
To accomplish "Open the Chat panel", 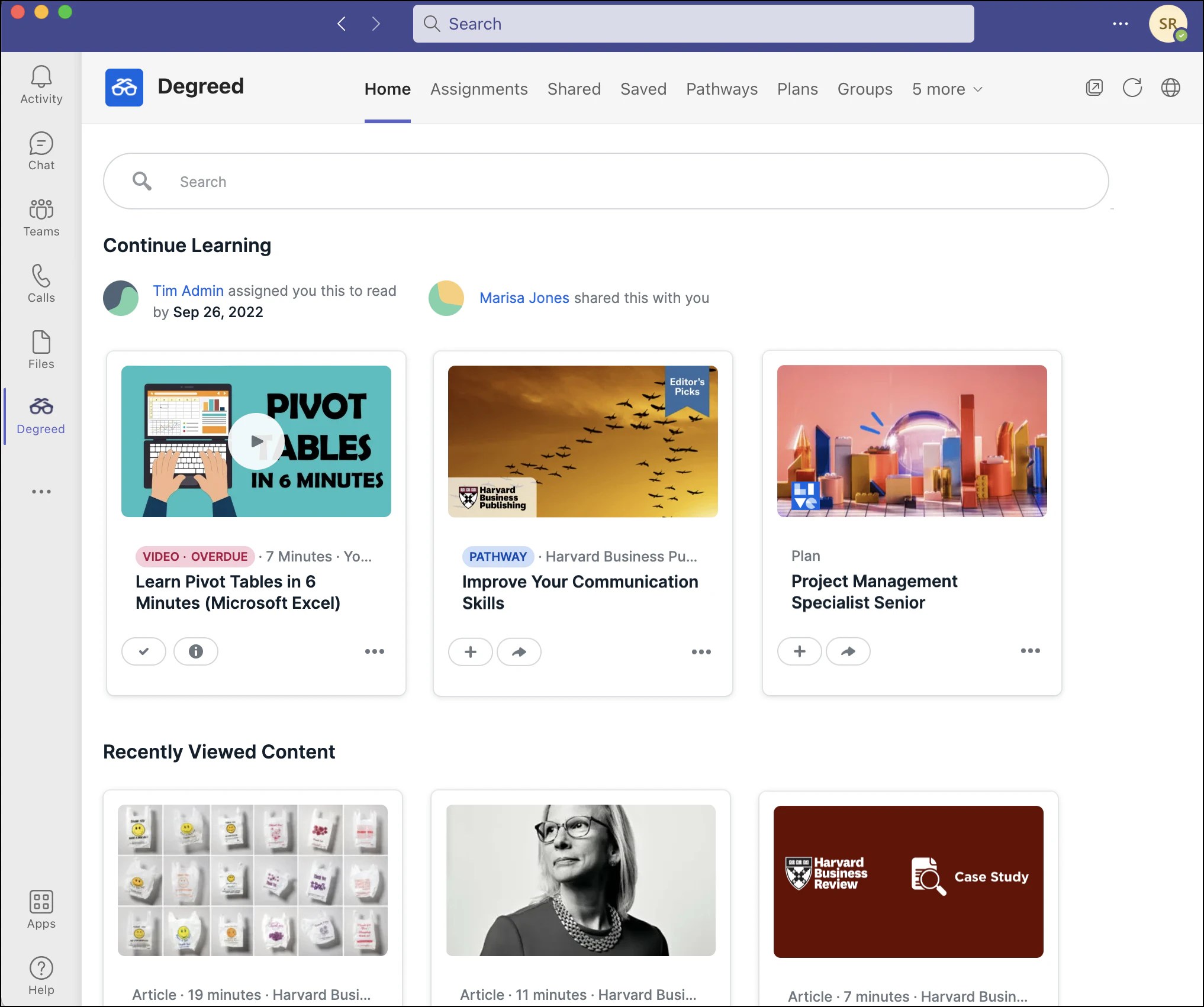I will [x=40, y=151].
